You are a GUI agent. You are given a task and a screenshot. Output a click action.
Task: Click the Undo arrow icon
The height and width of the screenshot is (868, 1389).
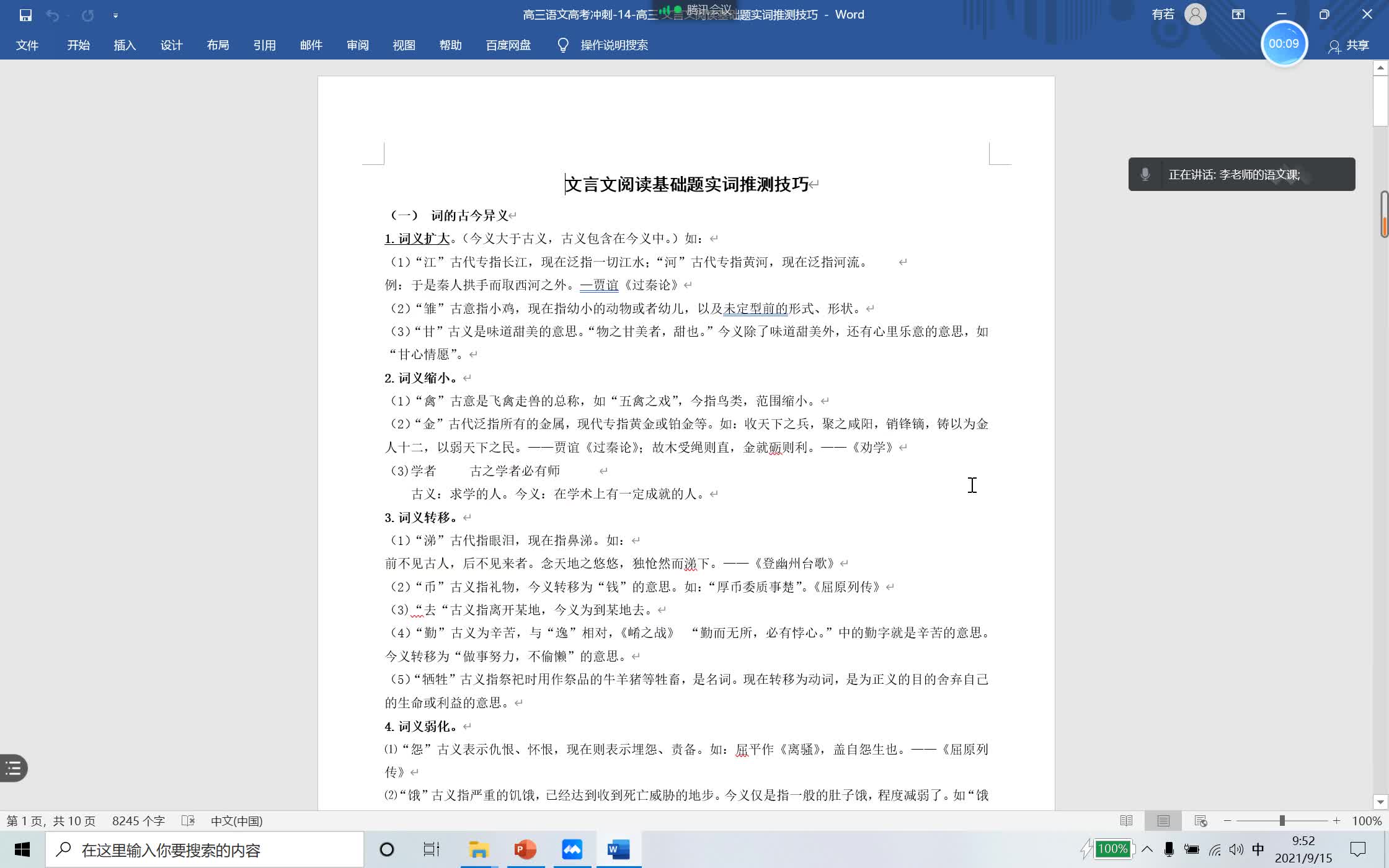pos(53,15)
